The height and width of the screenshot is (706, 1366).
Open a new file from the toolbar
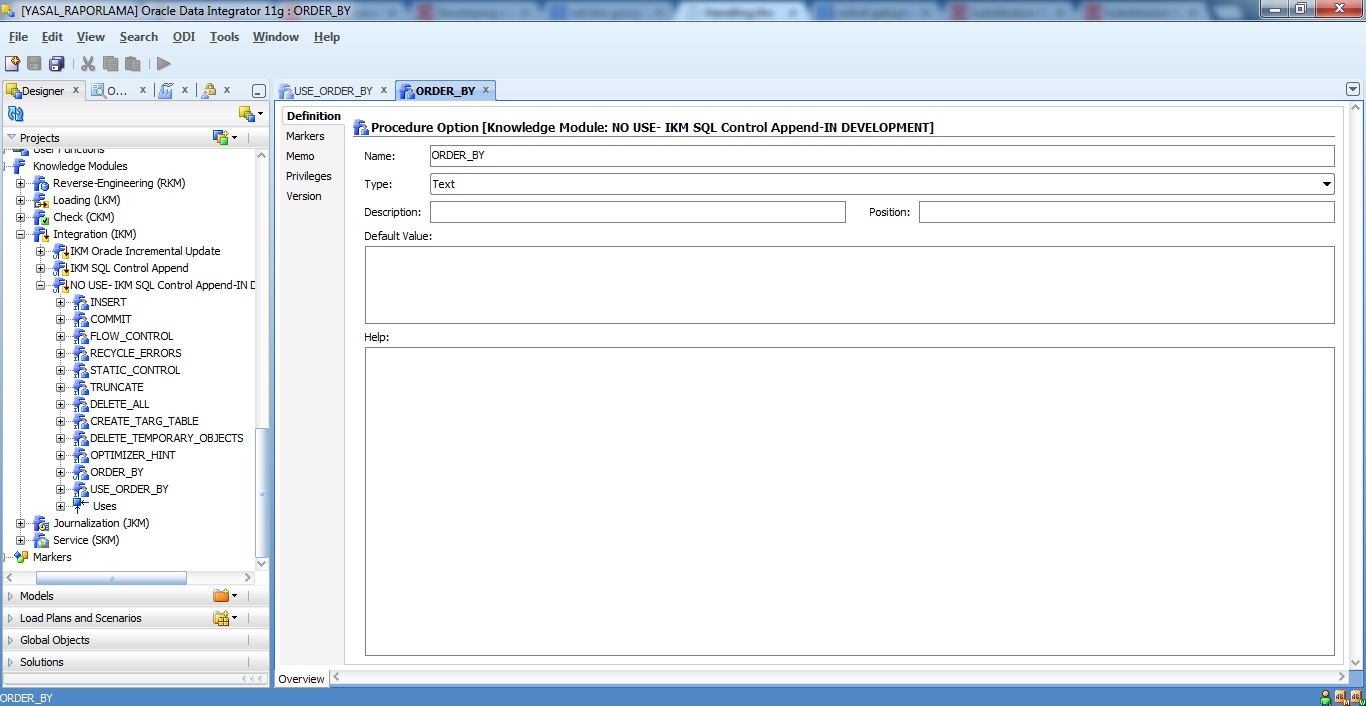click(14, 62)
